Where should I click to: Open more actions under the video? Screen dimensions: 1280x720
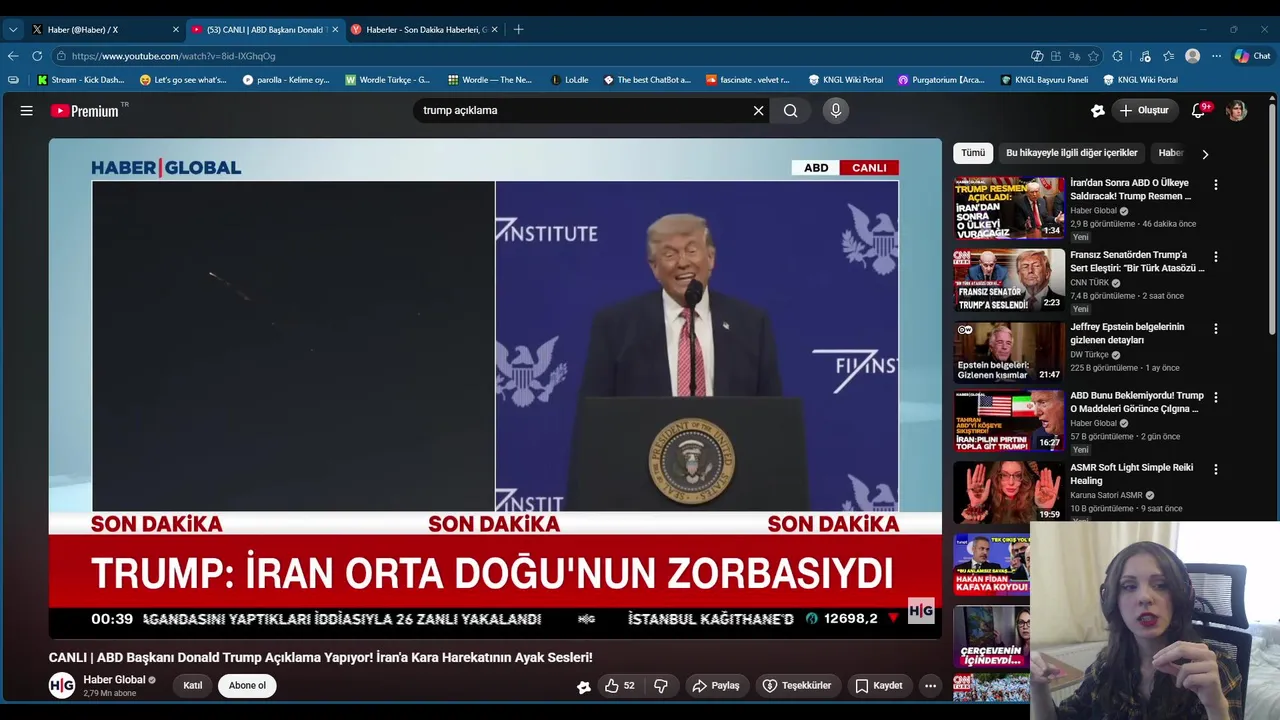click(x=930, y=686)
